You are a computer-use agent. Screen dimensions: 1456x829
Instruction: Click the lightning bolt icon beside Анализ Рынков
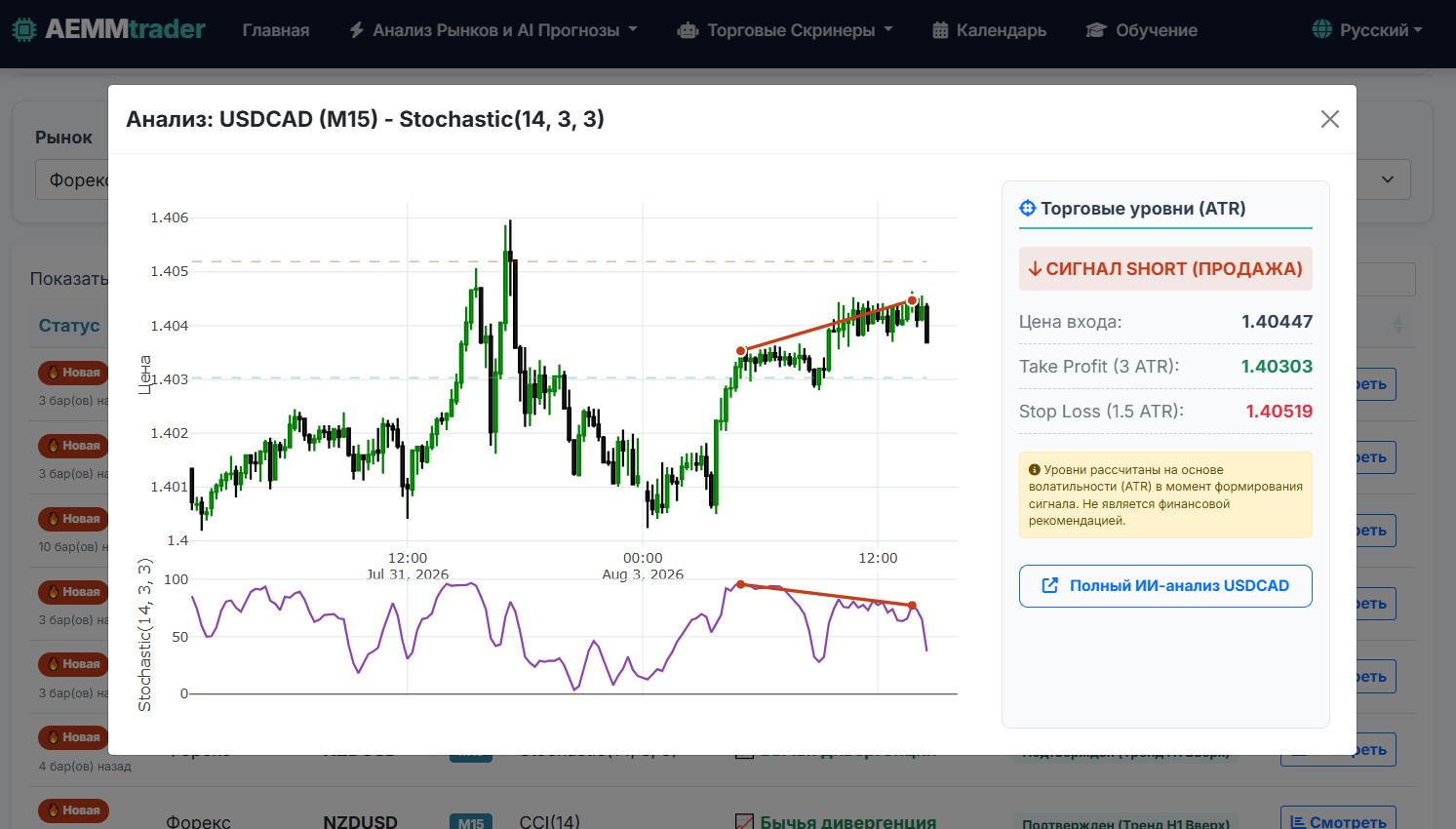(357, 30)
